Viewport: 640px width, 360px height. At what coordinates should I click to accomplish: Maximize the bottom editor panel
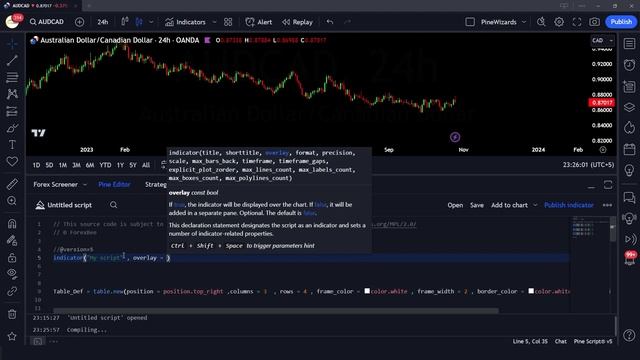pos(608,185)
